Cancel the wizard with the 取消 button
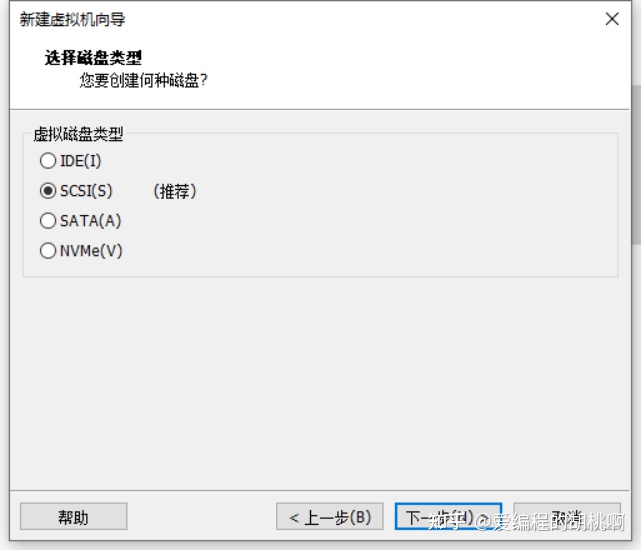Viewport: 642px width, 550px height. (x=567, y=516)
